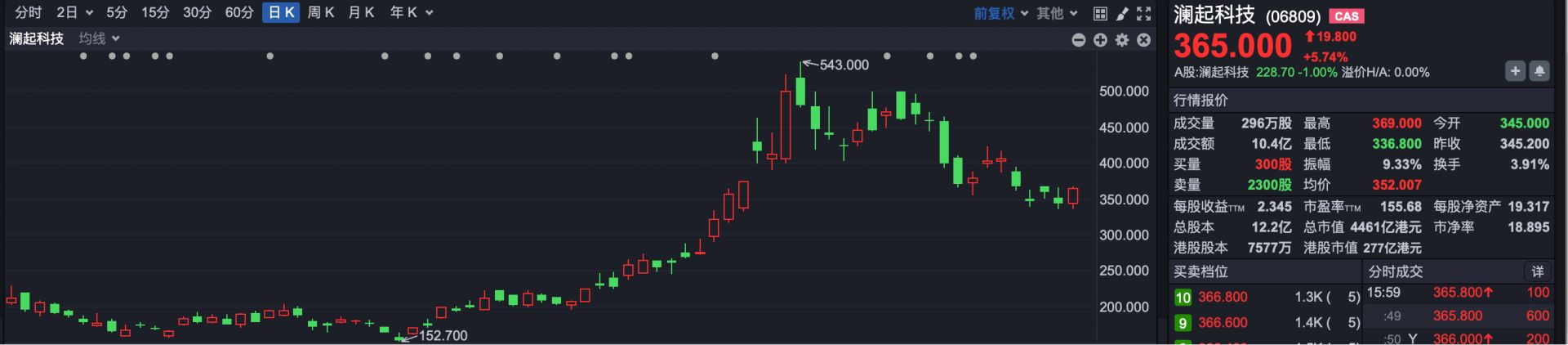
Task: Click the green level 10 order marker
Action: pyautogui.click(x=1183, y=298)
